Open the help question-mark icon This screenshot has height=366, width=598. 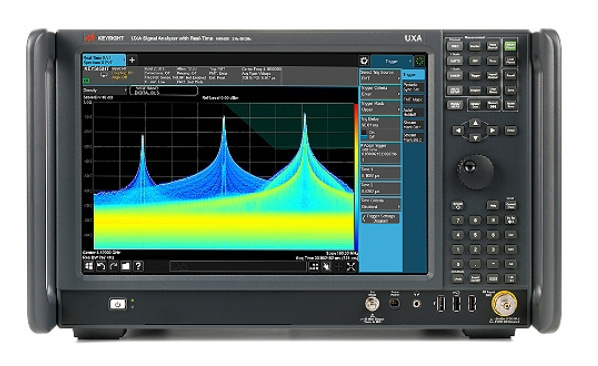pyautogui.click(x=138, y=266)
